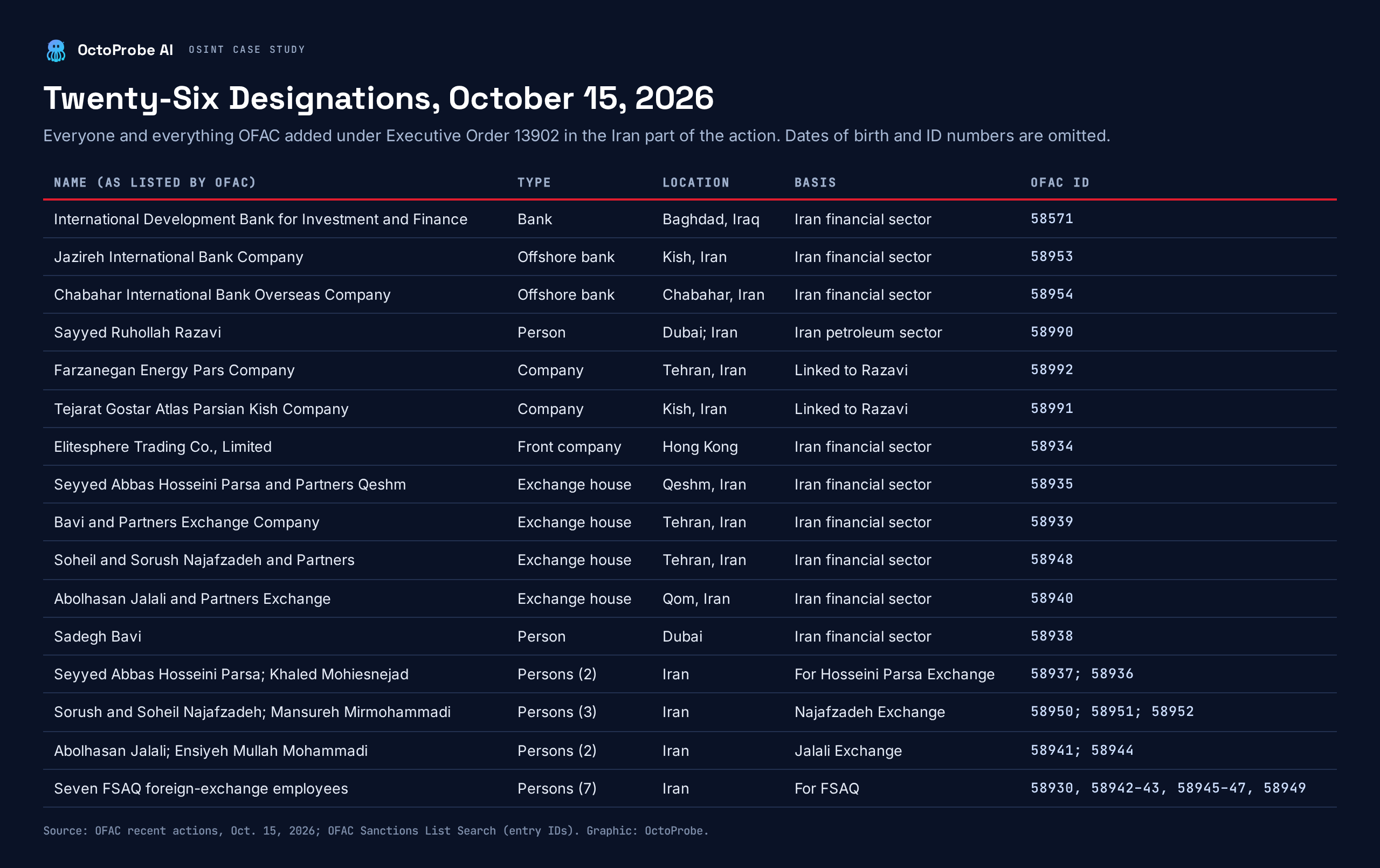Click the Twenty-Six Designations headline
The width and height of the screenshot is (1380, 868).
[378, 98]
